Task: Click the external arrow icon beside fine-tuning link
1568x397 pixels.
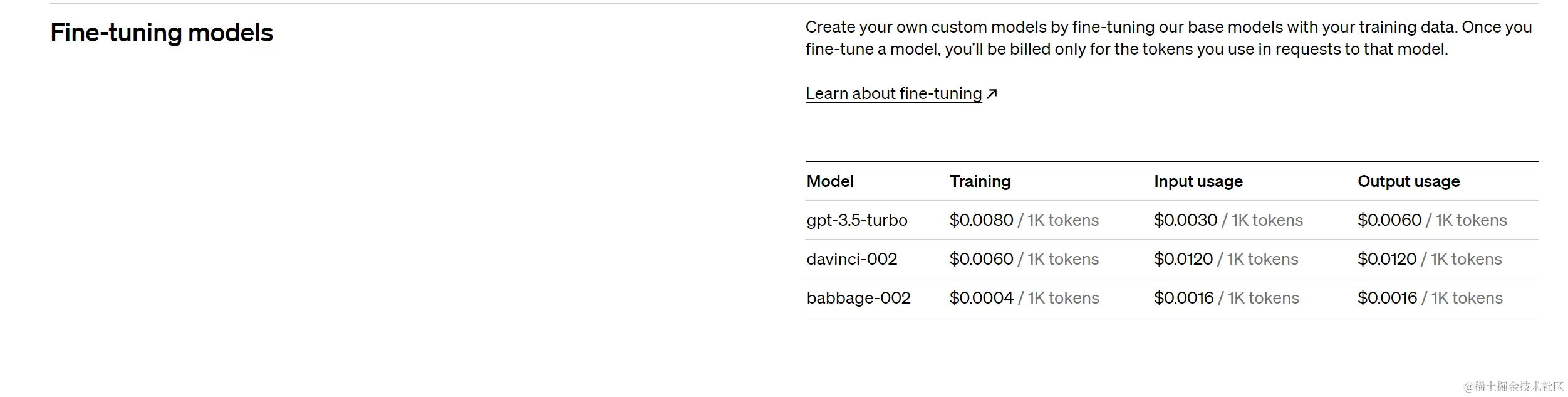Action: pos(992,94)
